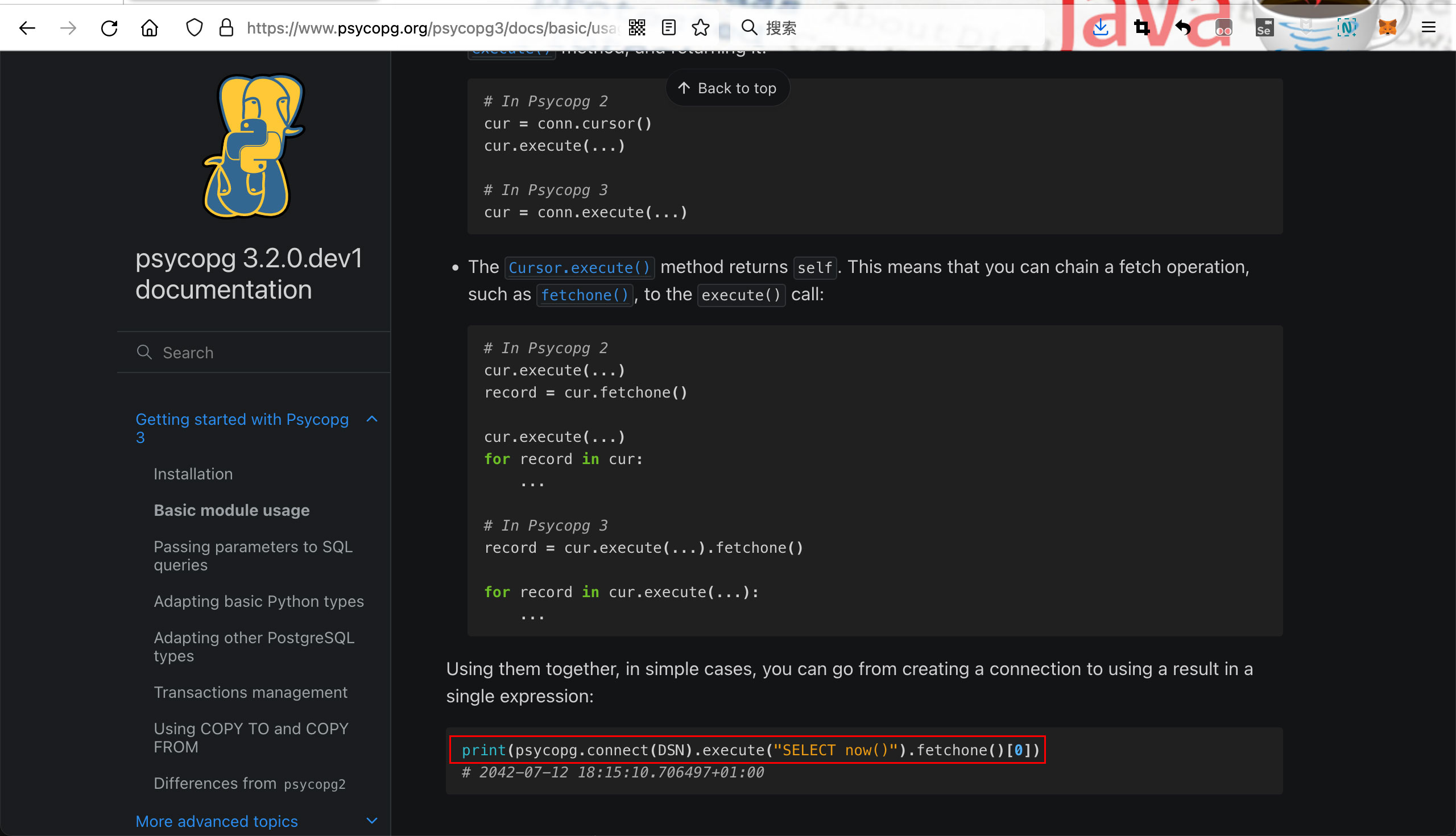Open the Installation page
Screen dimensions: 1456x836
click(x=193, y=474)
